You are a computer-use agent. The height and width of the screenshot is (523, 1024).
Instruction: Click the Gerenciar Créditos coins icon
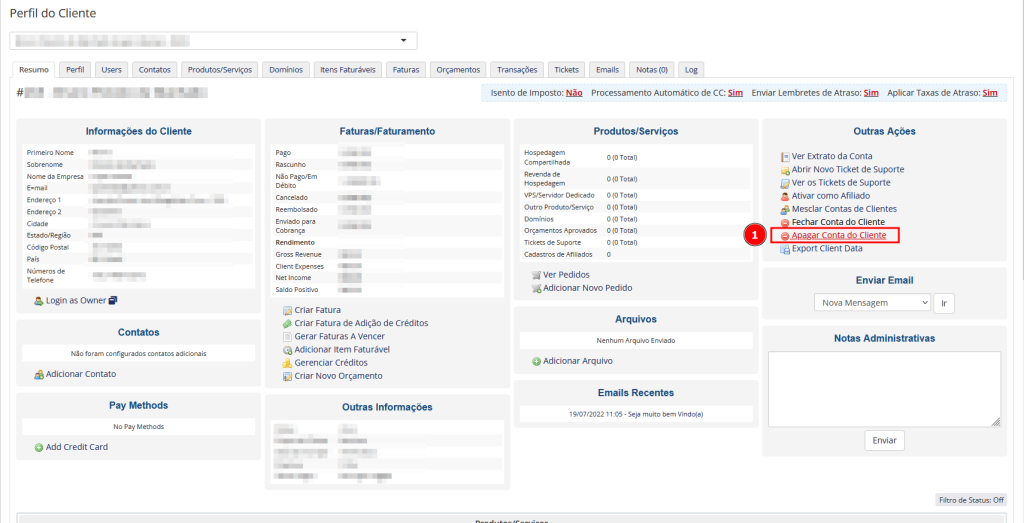(287, 363)
